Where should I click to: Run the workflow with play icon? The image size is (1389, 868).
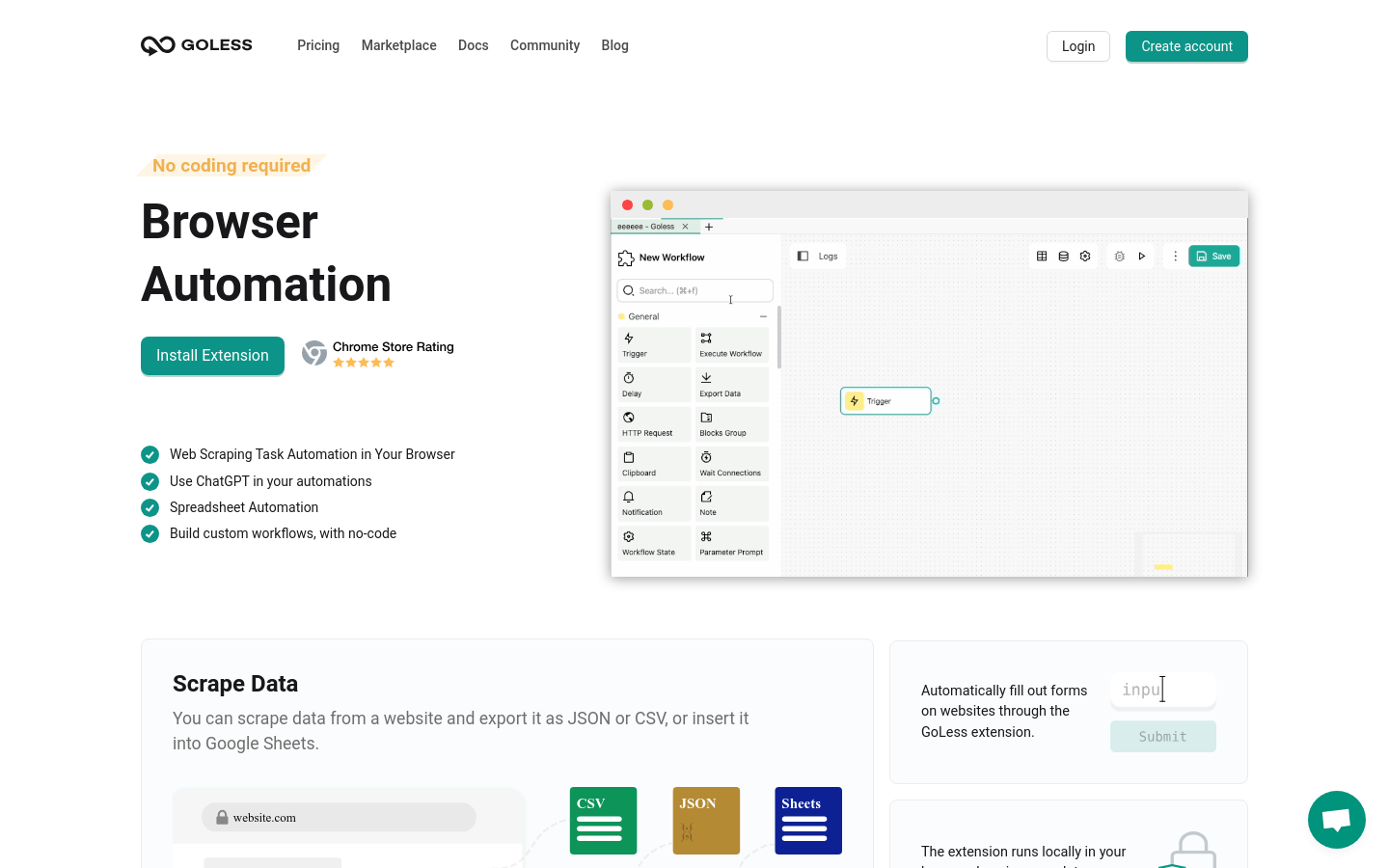pos(1142,257)
